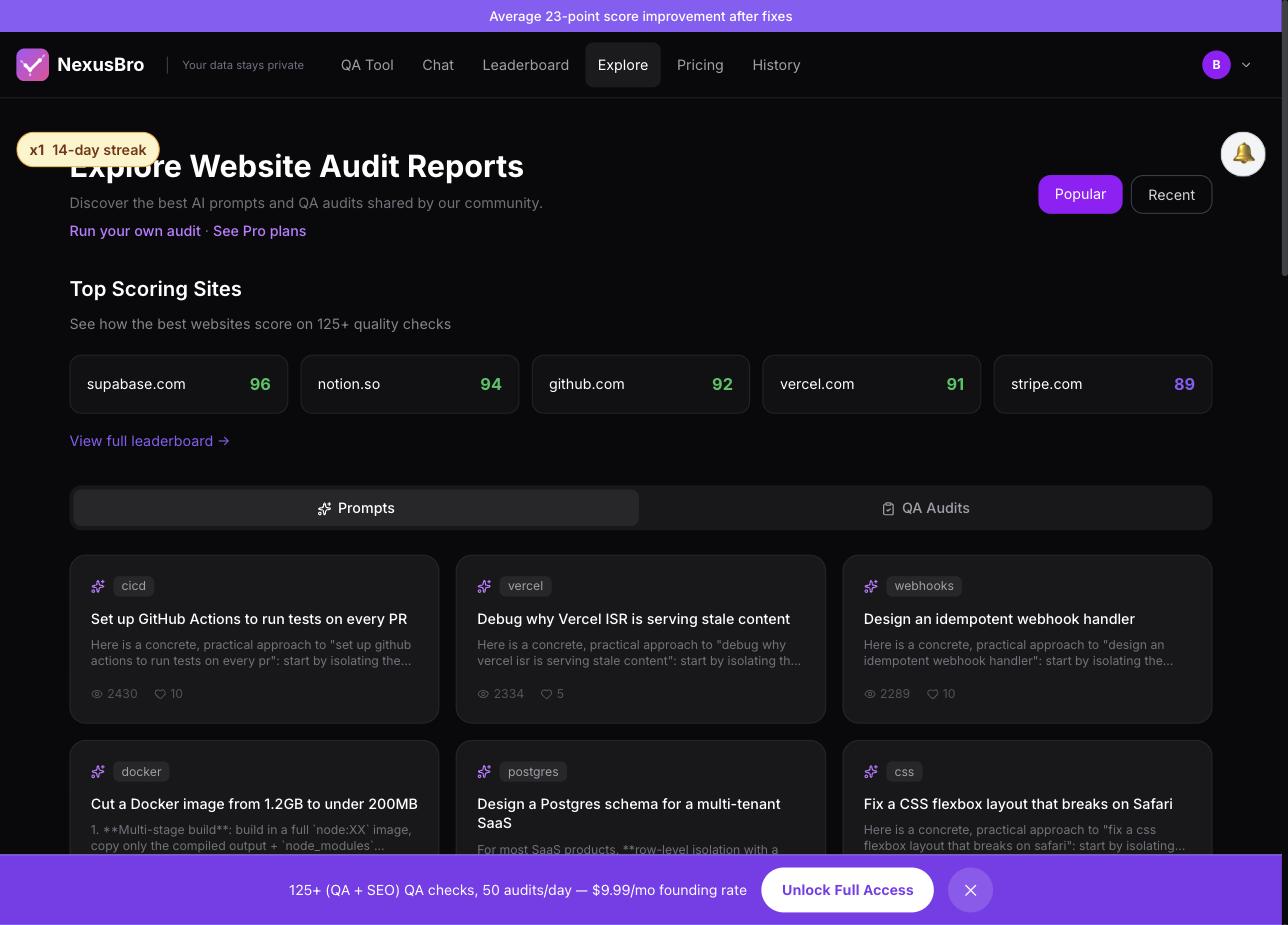Like the webhook handler prompt via heart icon
Image resolution: width=1288 pixels, height=925 pixels.
pos(932,694)
